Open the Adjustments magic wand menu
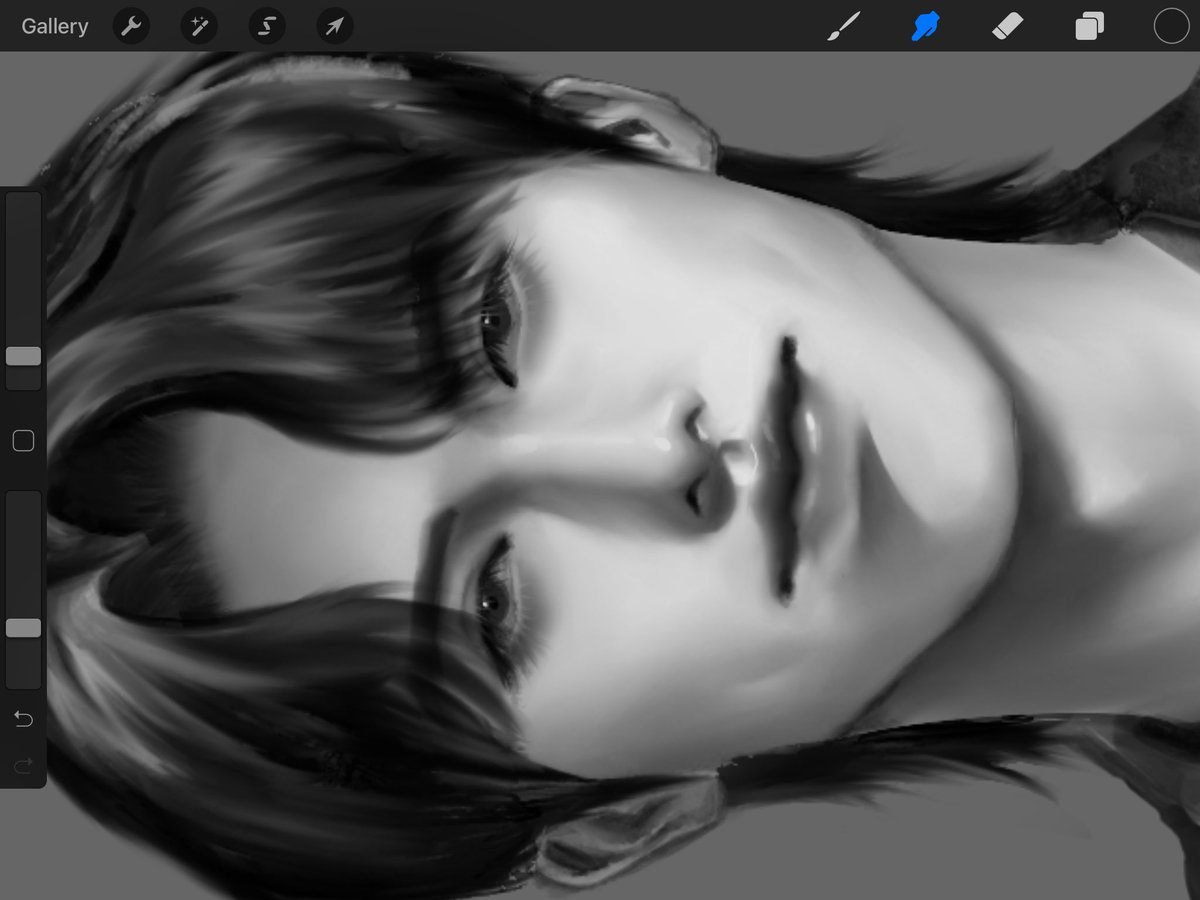 199,27
